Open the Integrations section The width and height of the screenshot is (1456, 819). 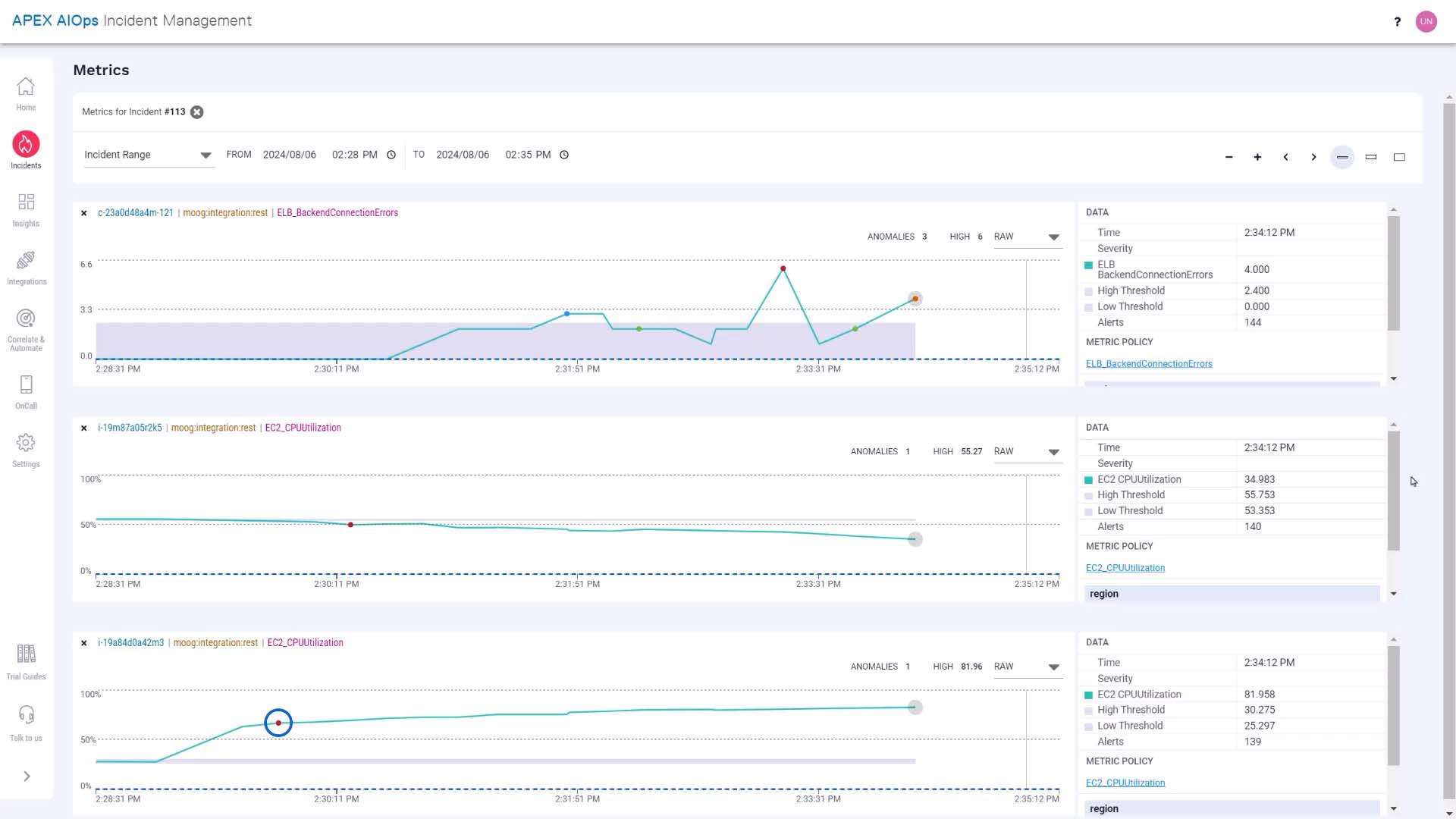tap(26, 268)
